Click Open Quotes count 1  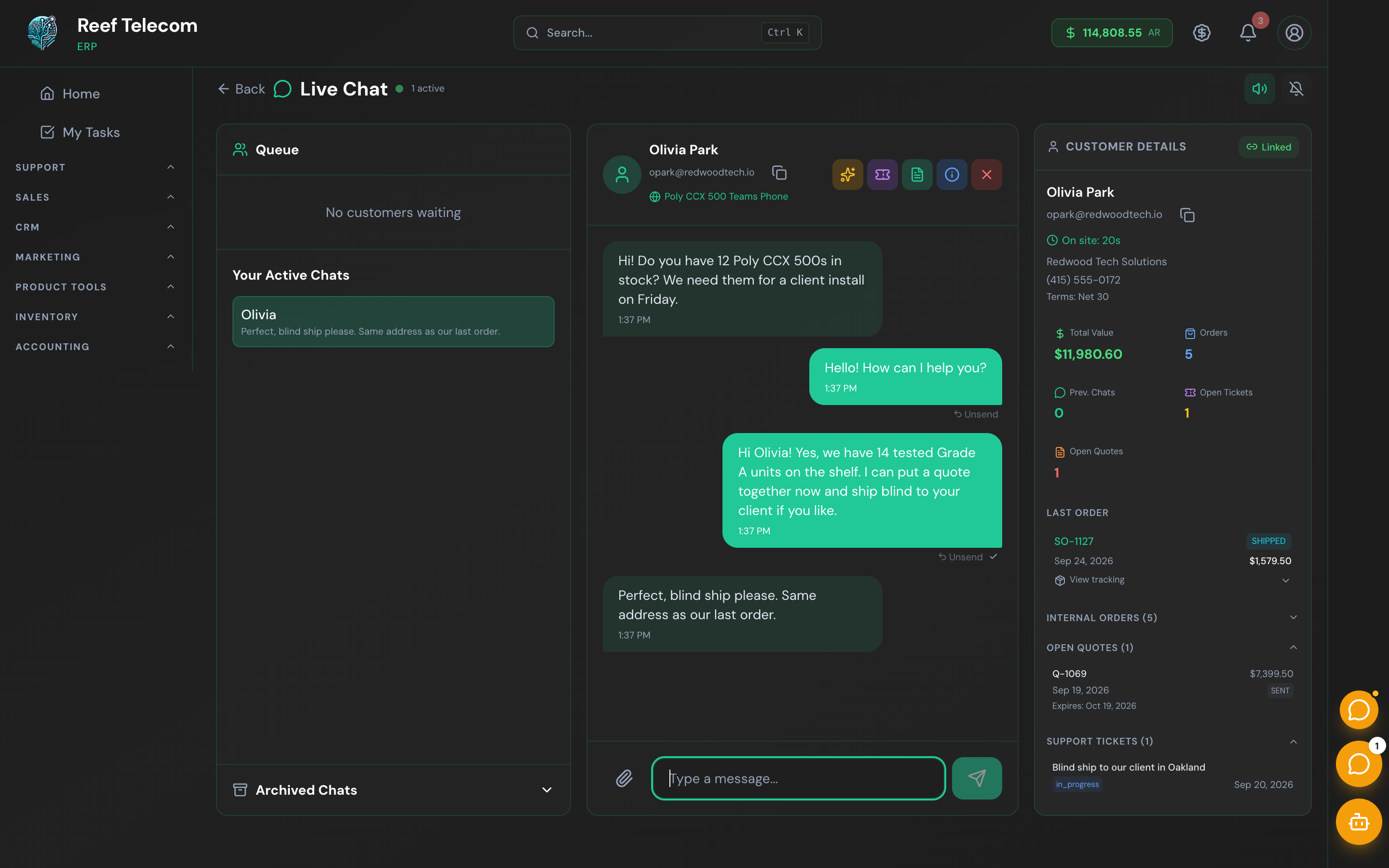(1056, 473)
